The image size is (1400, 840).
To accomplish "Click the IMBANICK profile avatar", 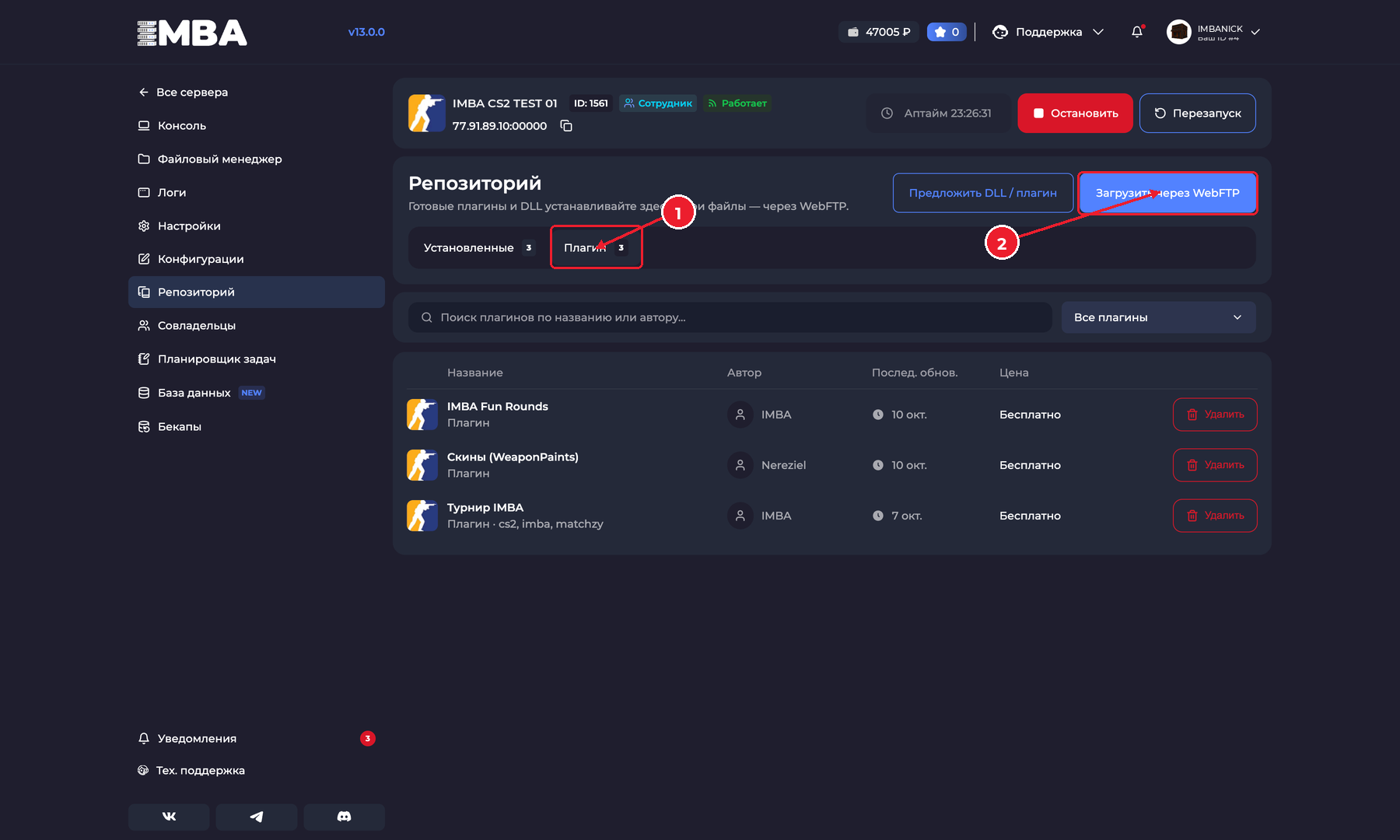I will 1179,32.
